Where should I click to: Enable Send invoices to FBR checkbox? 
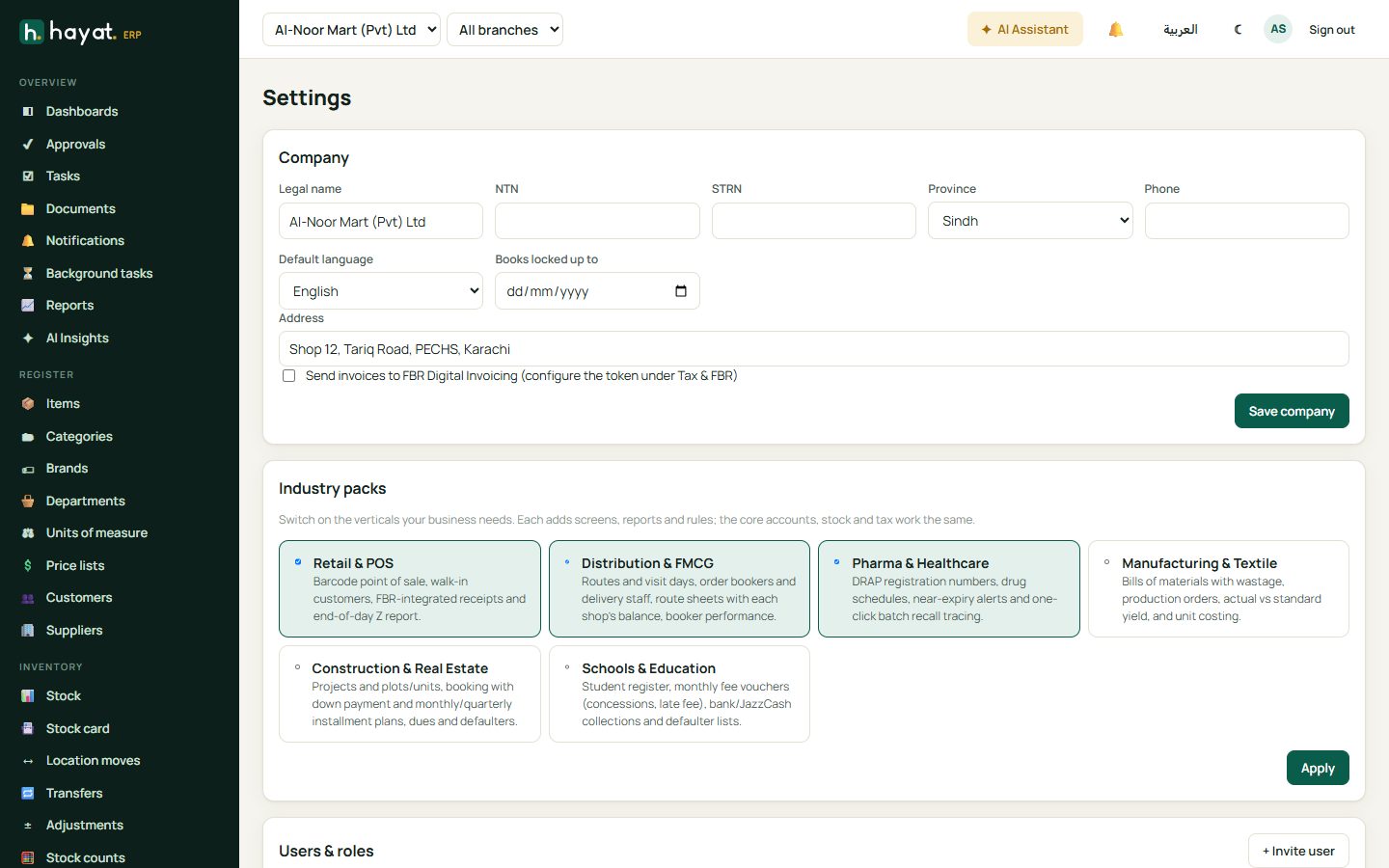pos(288,376)
